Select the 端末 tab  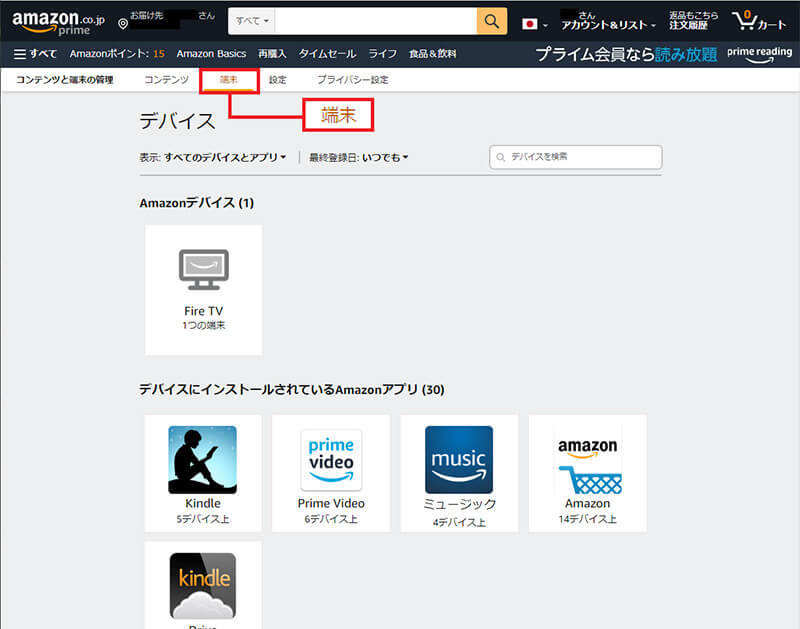pos(229,80)
